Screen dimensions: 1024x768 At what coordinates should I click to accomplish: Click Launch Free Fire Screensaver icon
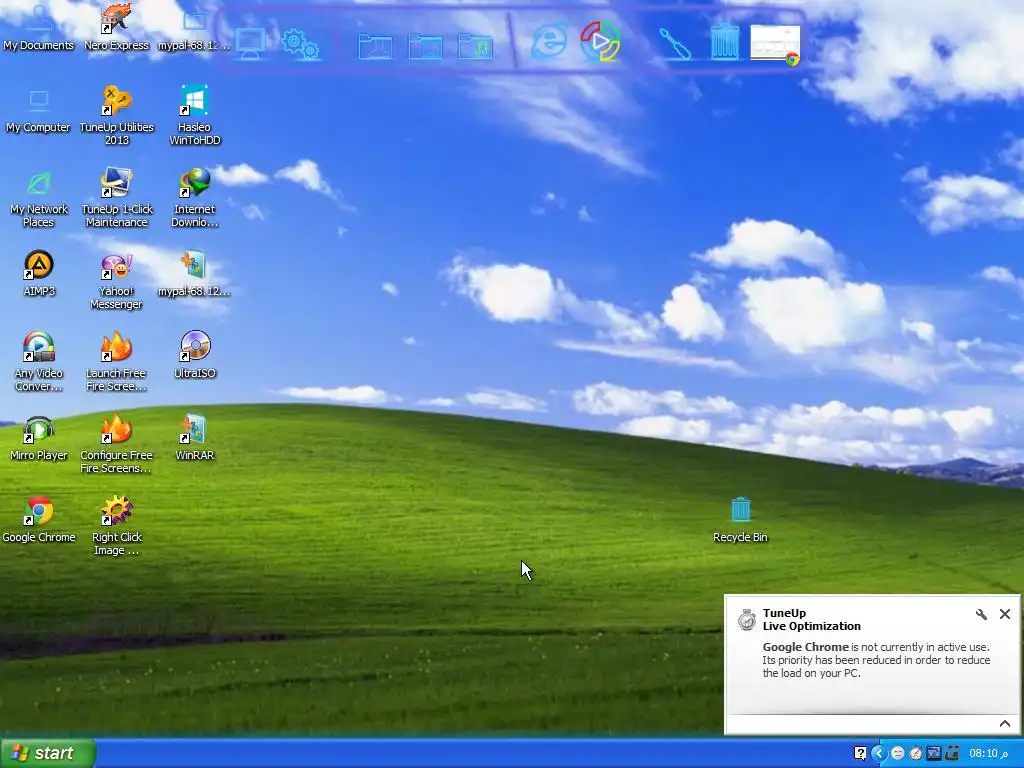(116, 362)
